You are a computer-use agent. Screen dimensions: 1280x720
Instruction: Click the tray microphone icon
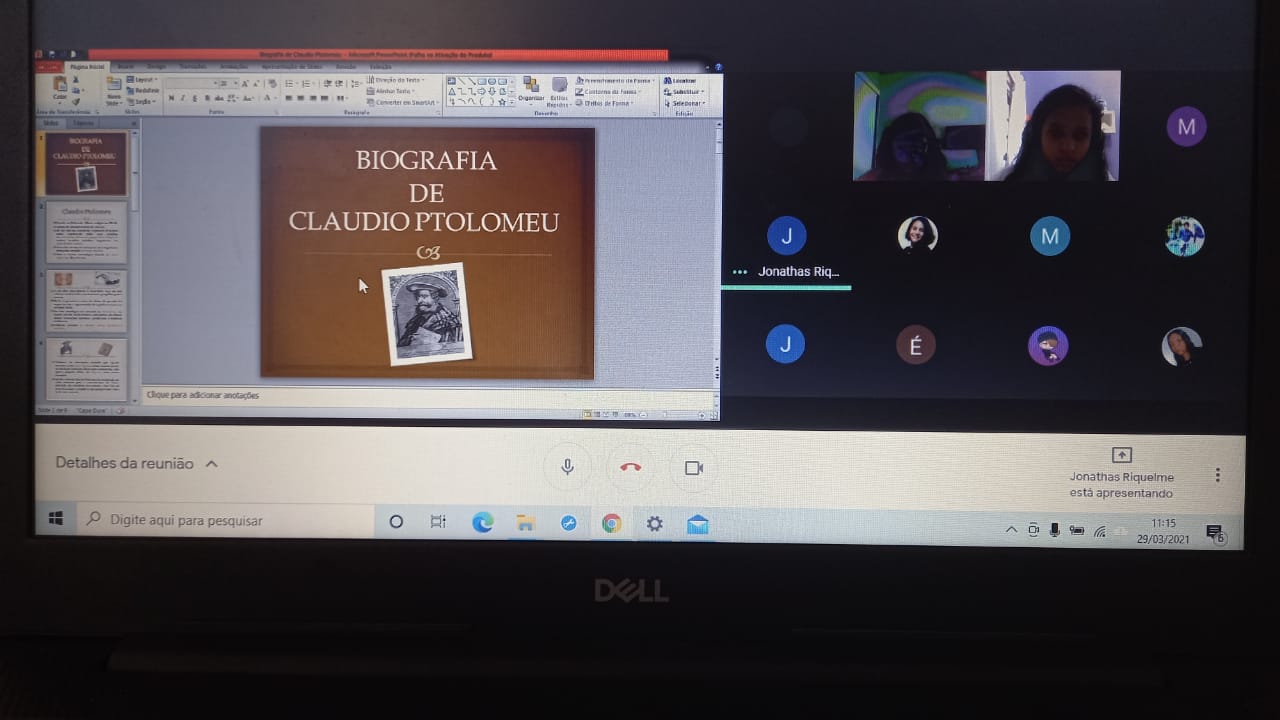pos(1054,529)
